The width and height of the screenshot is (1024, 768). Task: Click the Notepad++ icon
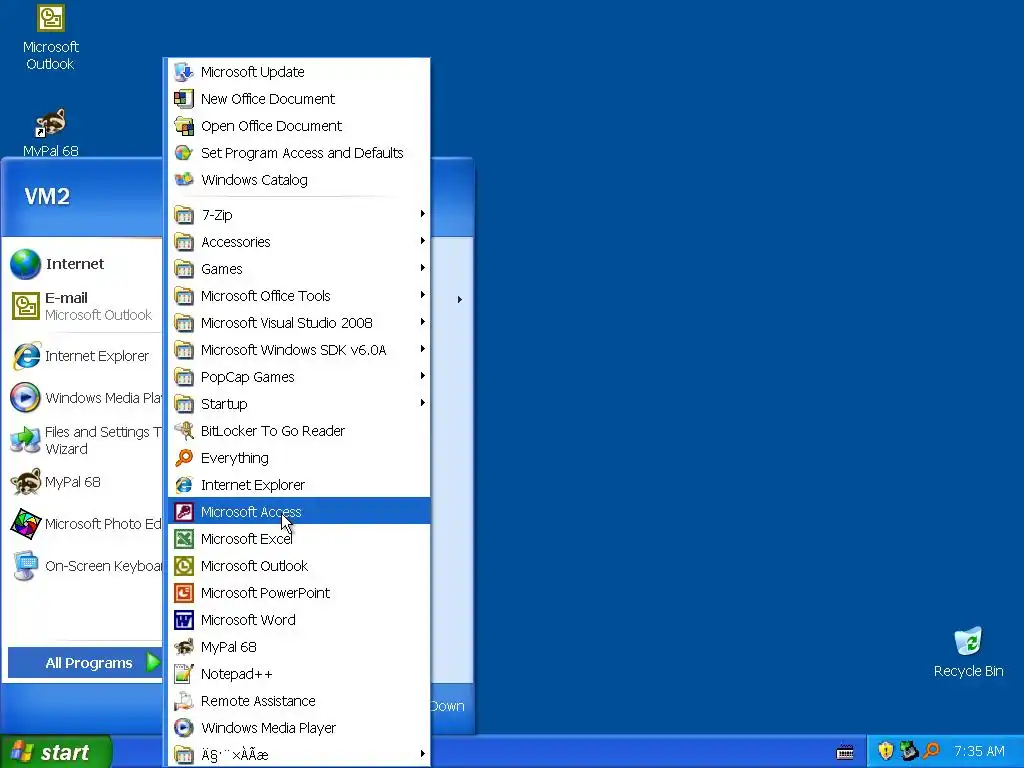tap(184, 674)
